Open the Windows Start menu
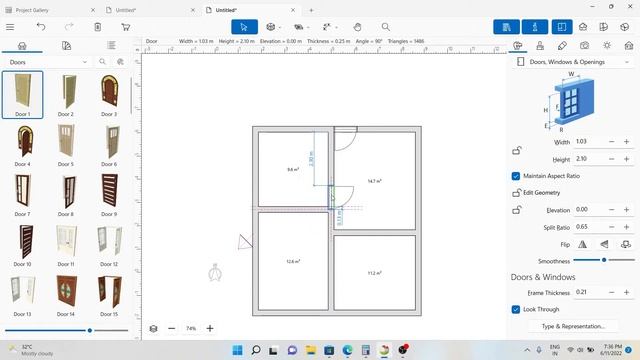Image resolution: width=640 pixels, height=360 pixels. click(237, 350)
